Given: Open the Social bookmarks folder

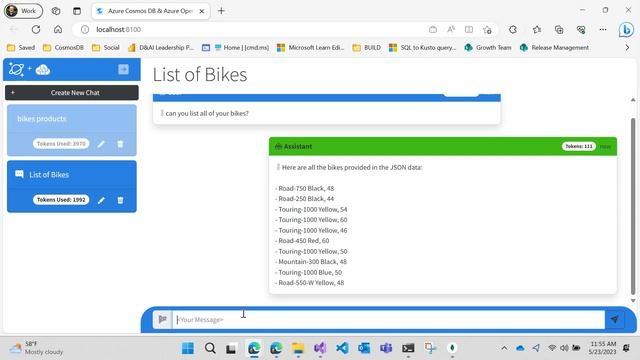Looking at the screenshot, I should (x=106, y=48).
